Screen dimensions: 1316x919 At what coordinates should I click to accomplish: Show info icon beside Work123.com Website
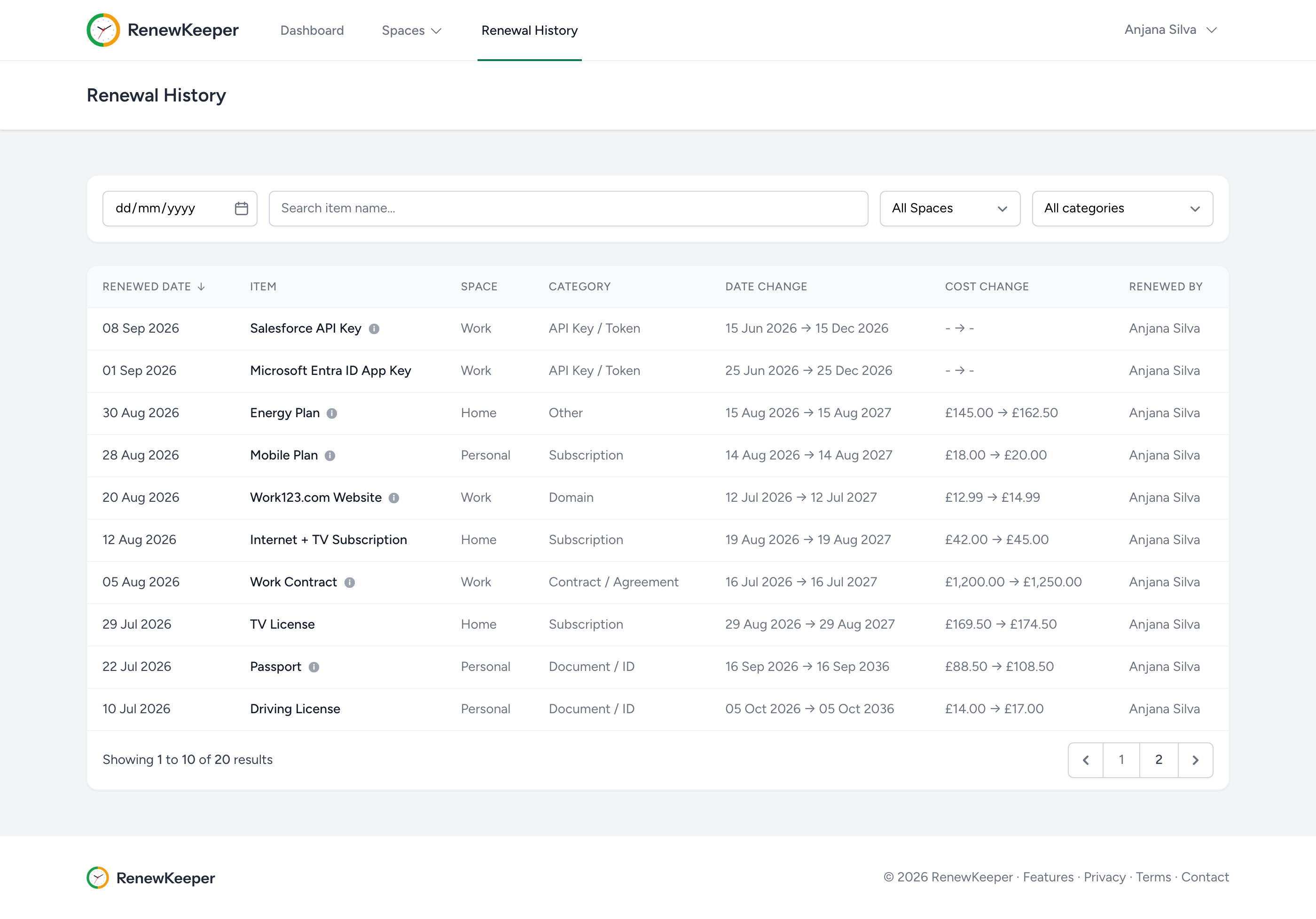[394, 498]
